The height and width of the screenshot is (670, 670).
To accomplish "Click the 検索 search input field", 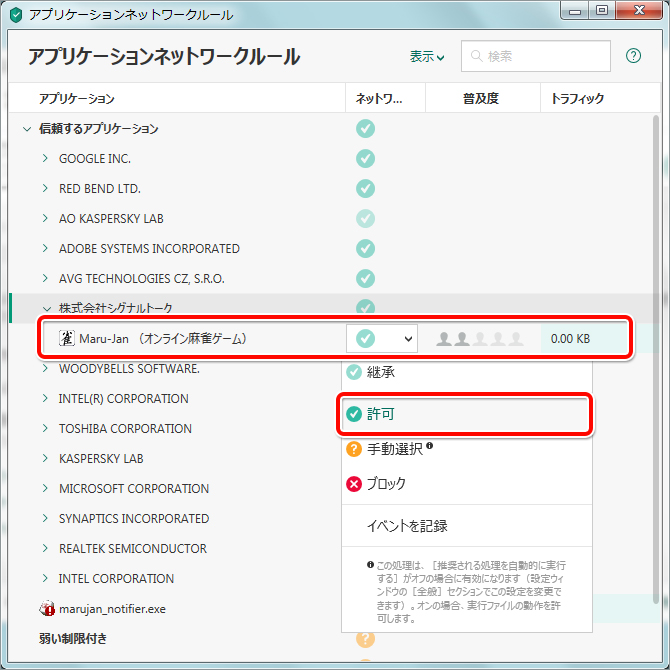I will 536,56.
